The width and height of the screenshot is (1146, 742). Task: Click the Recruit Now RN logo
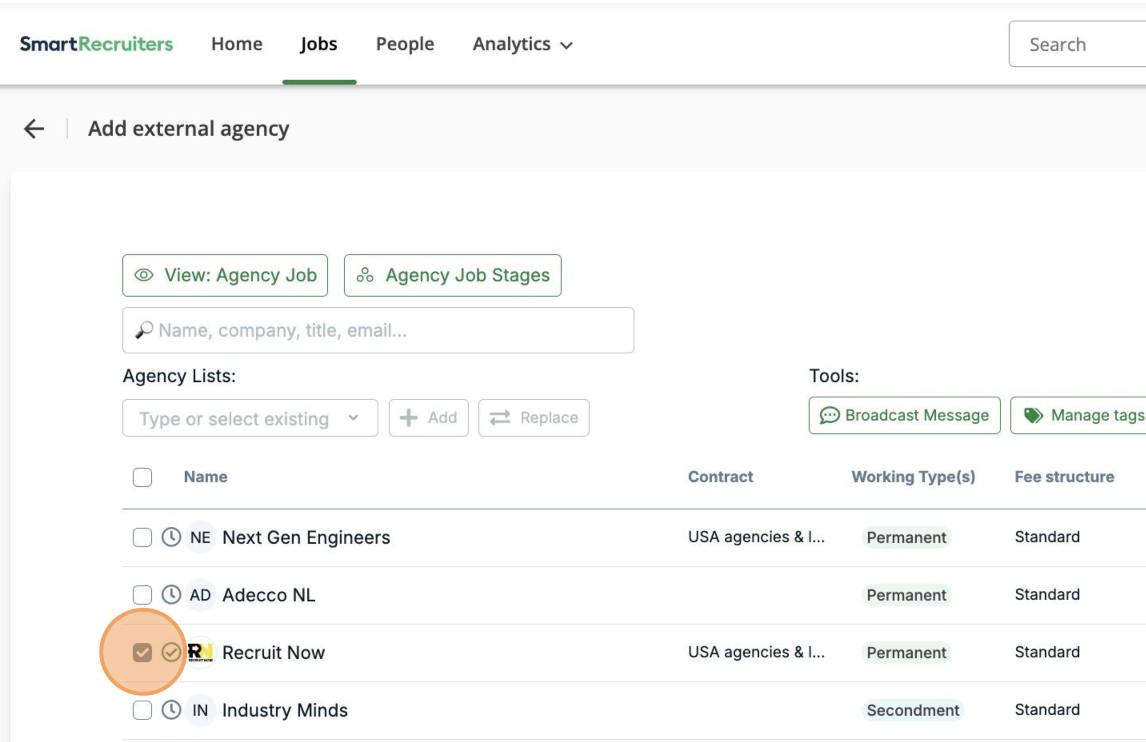click(200, 652)
